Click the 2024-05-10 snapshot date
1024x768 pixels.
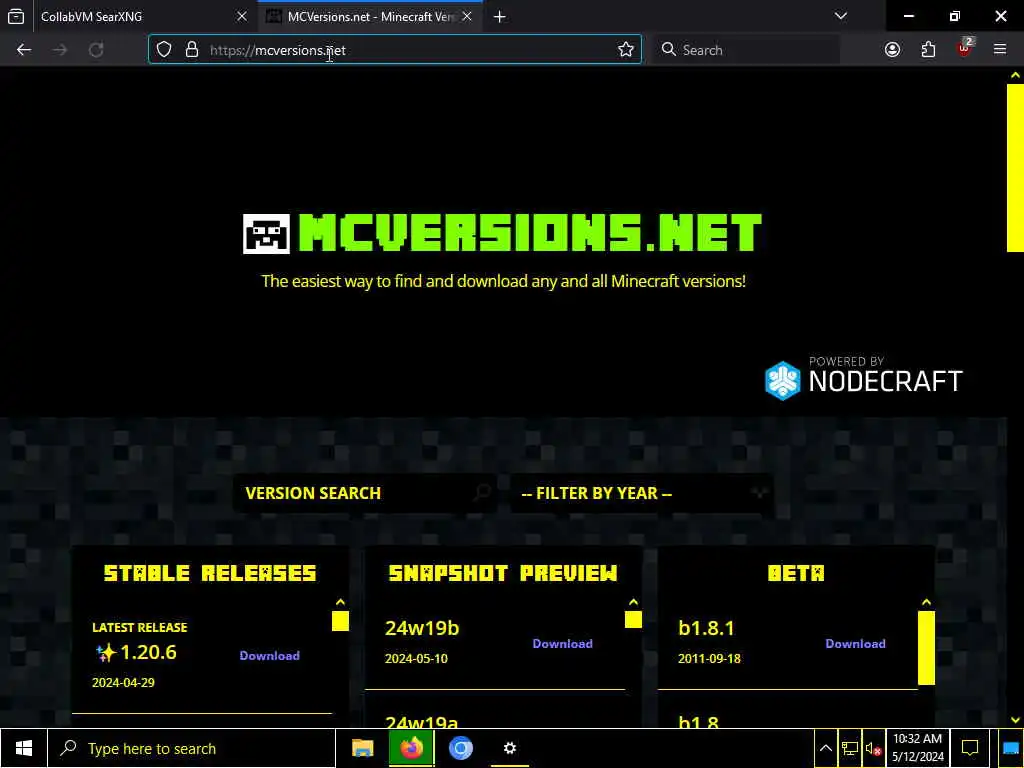(x=416, y=659)
